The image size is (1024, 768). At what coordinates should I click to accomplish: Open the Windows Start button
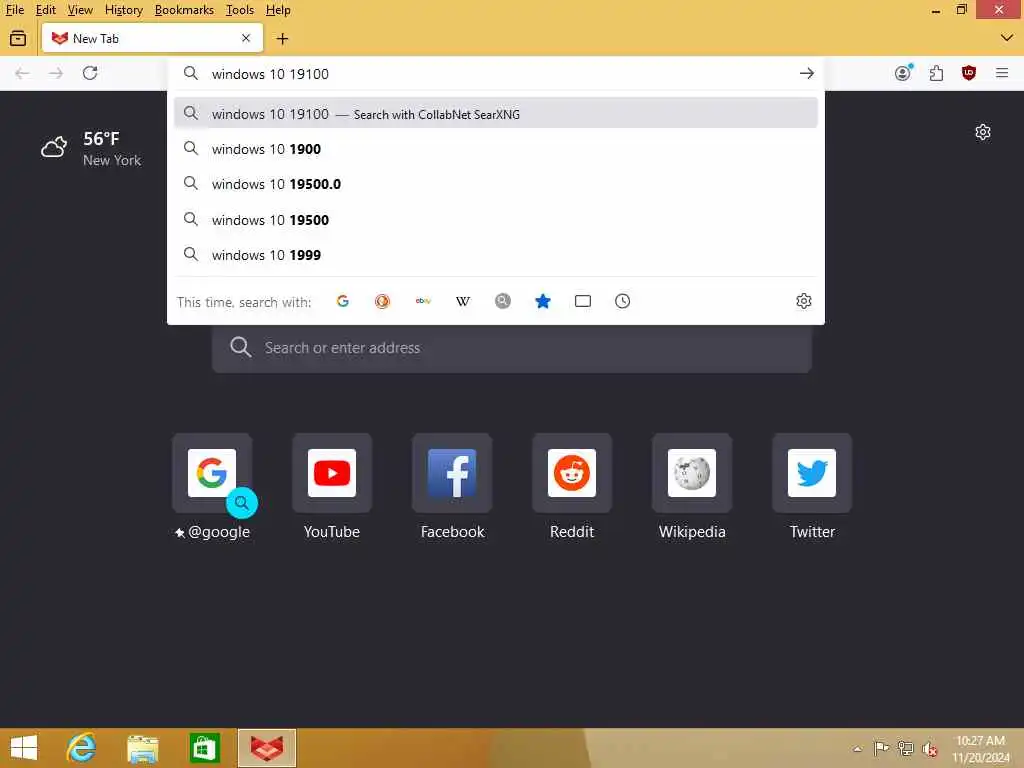(x=24, y=748)
